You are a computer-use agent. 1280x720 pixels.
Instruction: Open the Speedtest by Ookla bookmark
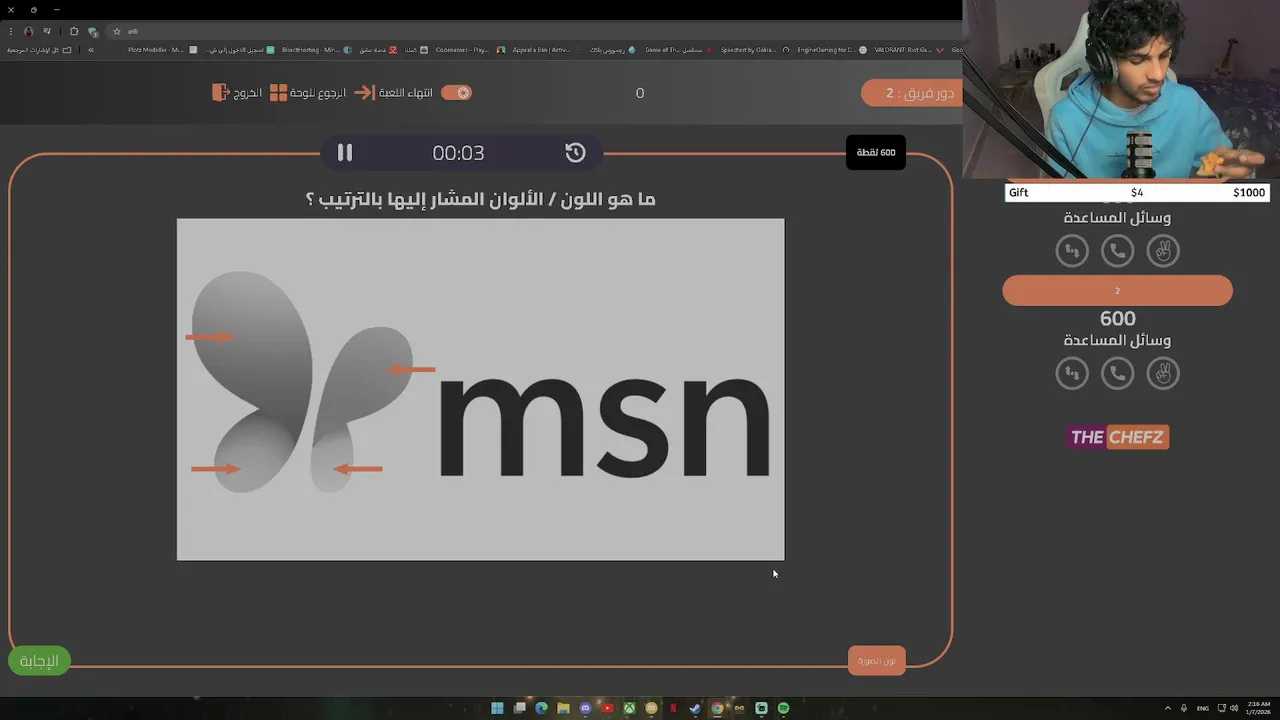click(x=755, y=49)
